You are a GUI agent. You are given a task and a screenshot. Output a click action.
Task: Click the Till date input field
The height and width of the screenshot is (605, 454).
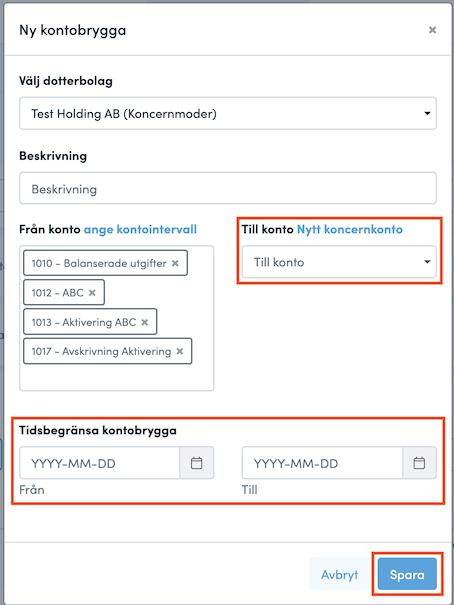(322, 463)
